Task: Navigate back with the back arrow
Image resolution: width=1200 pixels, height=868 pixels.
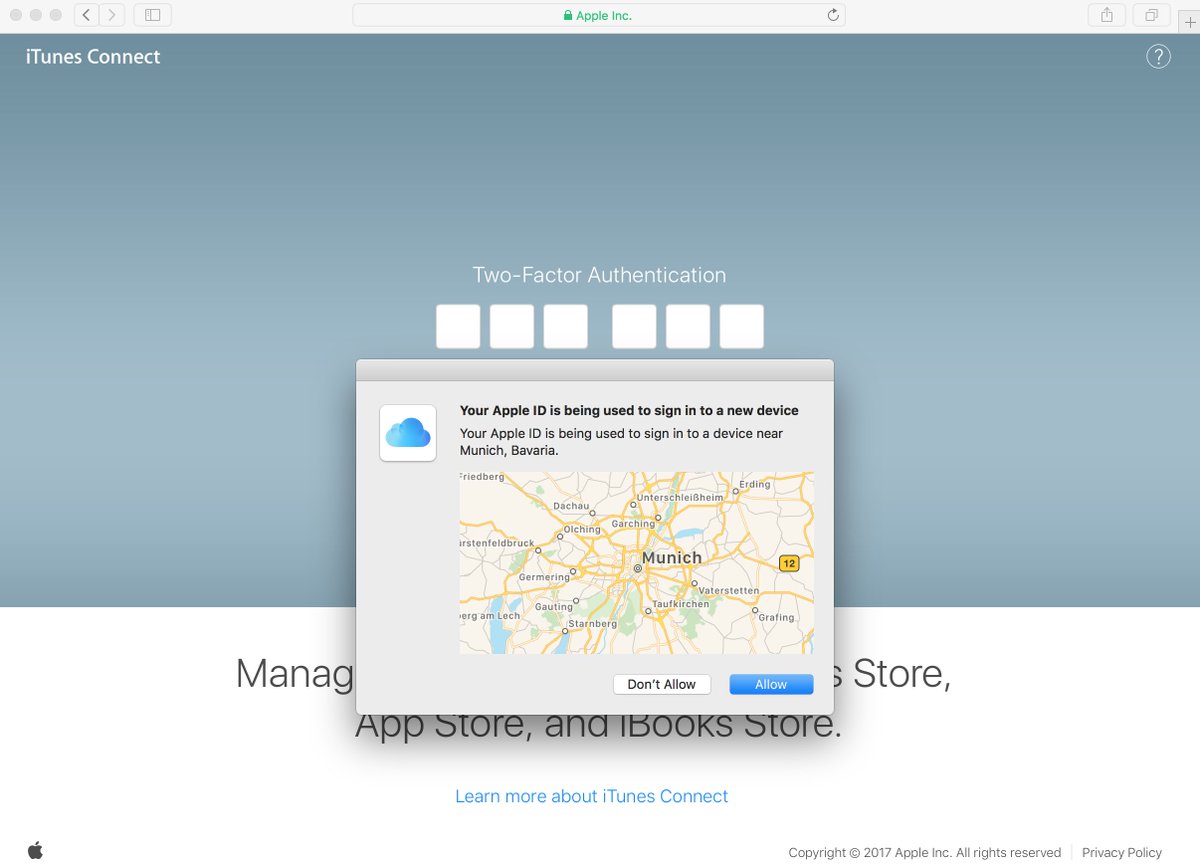Action: 85,15
